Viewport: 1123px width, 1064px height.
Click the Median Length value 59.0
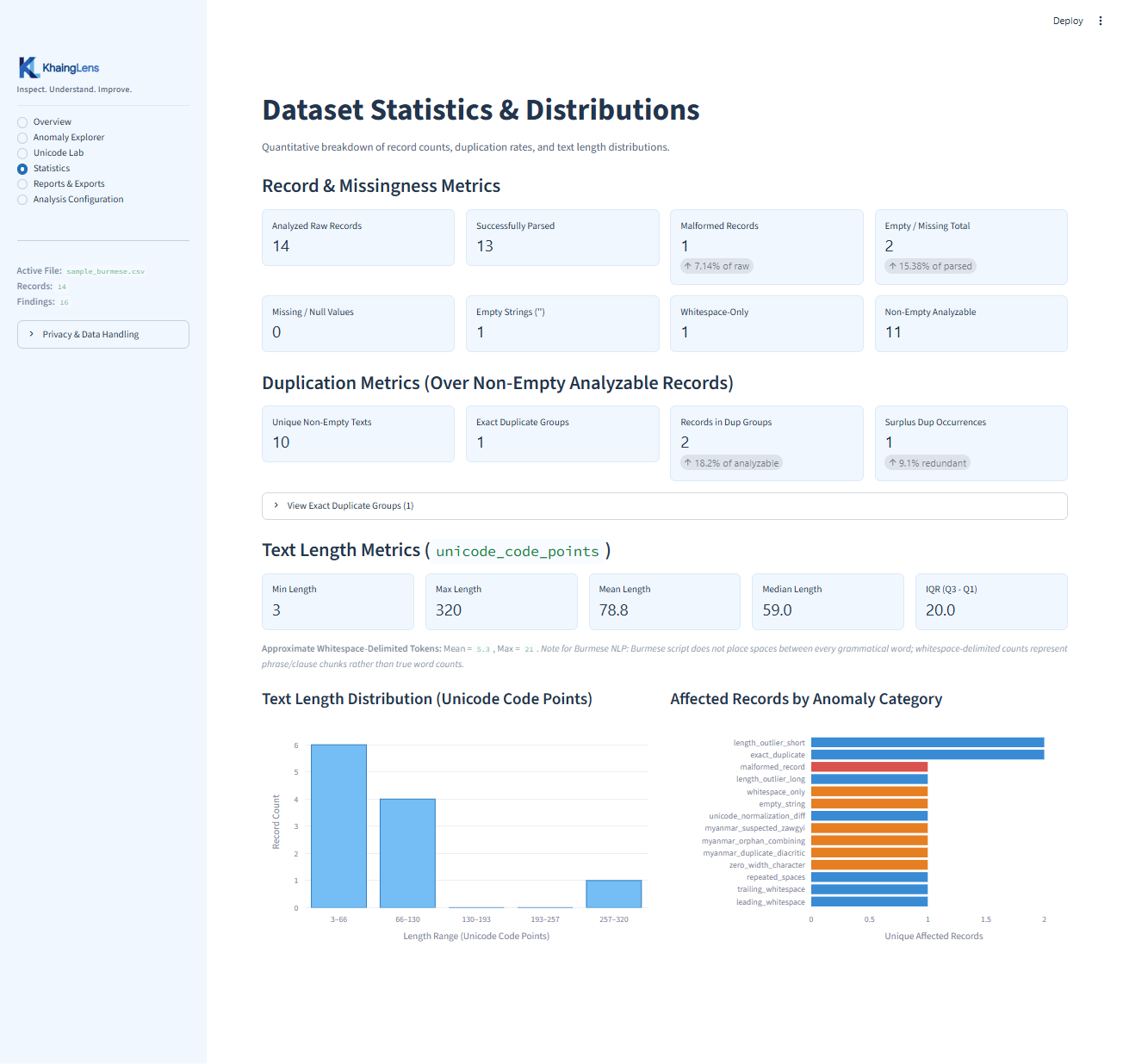coord(777,610)
